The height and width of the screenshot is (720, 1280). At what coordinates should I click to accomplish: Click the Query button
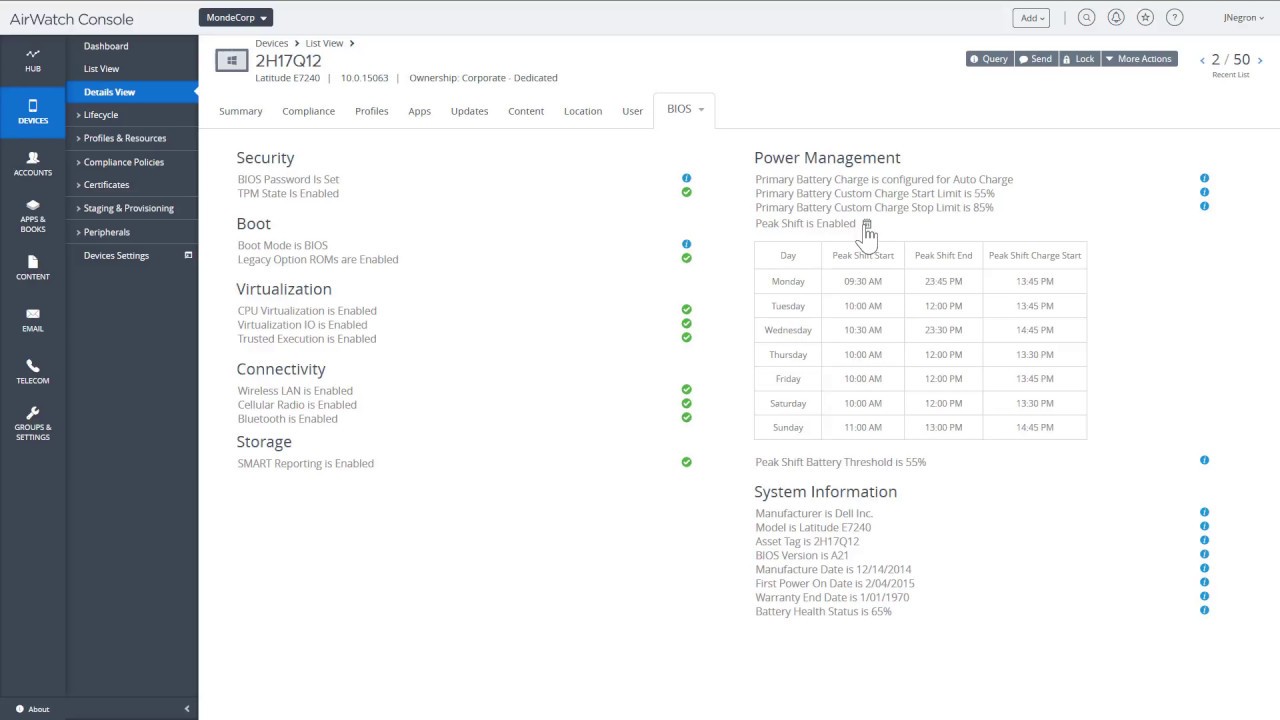[990, 59]
